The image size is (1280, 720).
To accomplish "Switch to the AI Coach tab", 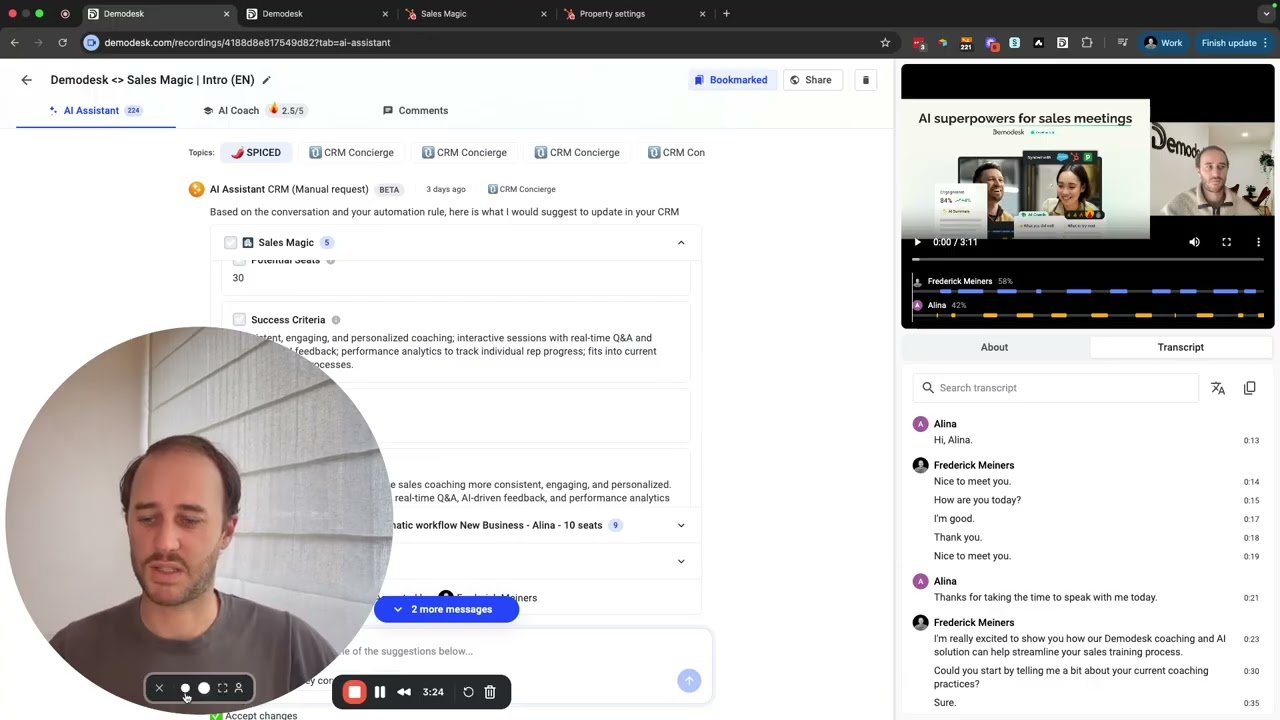I will pyautogui.click(x=253, y=110).
